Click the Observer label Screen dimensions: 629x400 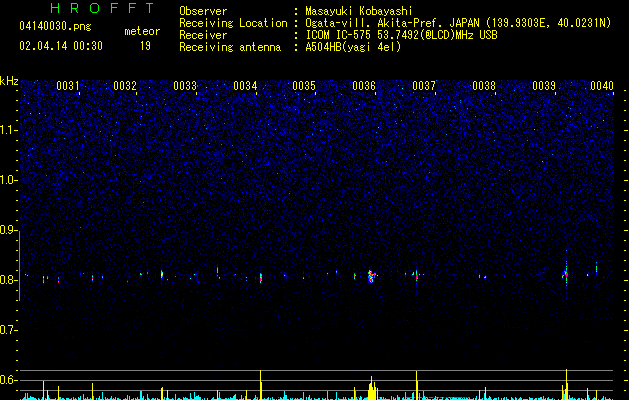click(203, 11)
